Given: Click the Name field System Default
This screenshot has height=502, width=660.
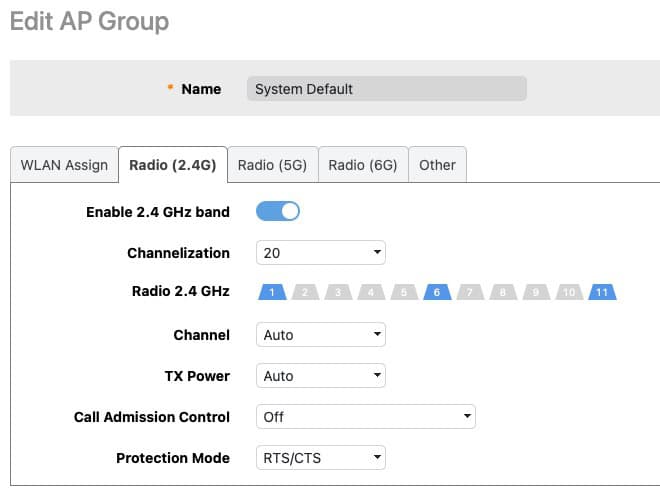Looking at the screenshot, I should 386,89.
